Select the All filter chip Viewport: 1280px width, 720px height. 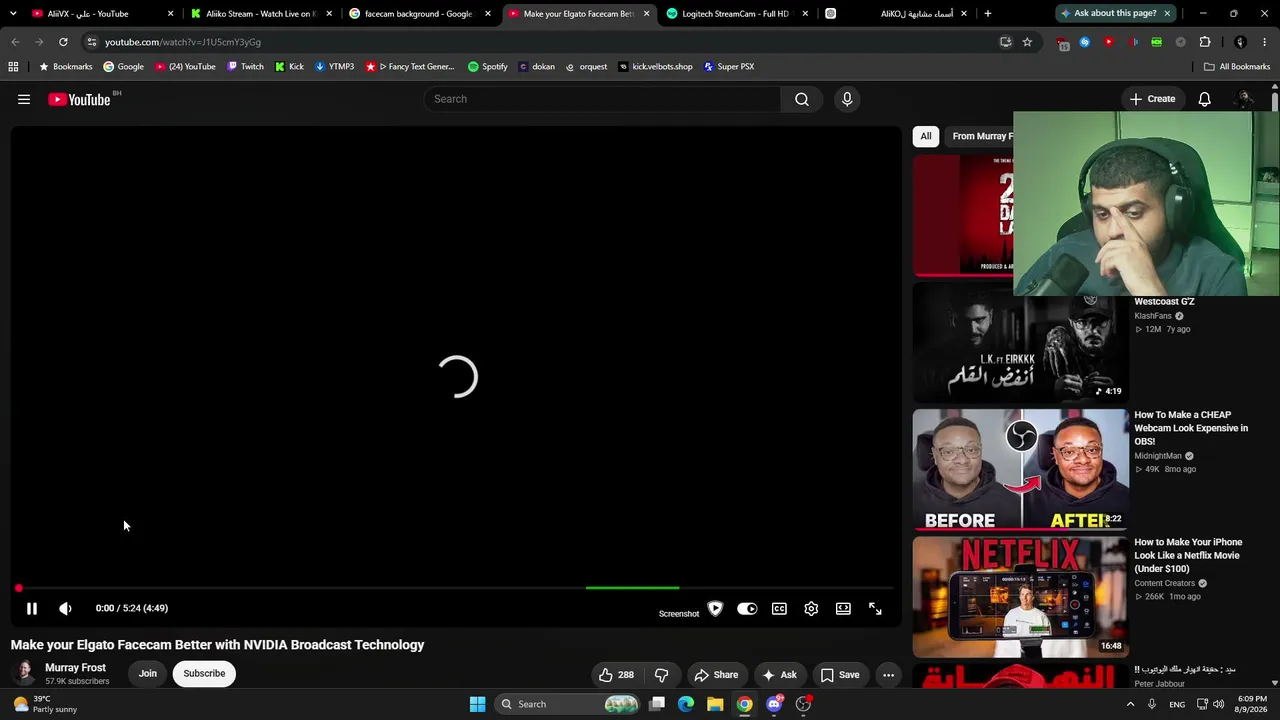[926, 136]
